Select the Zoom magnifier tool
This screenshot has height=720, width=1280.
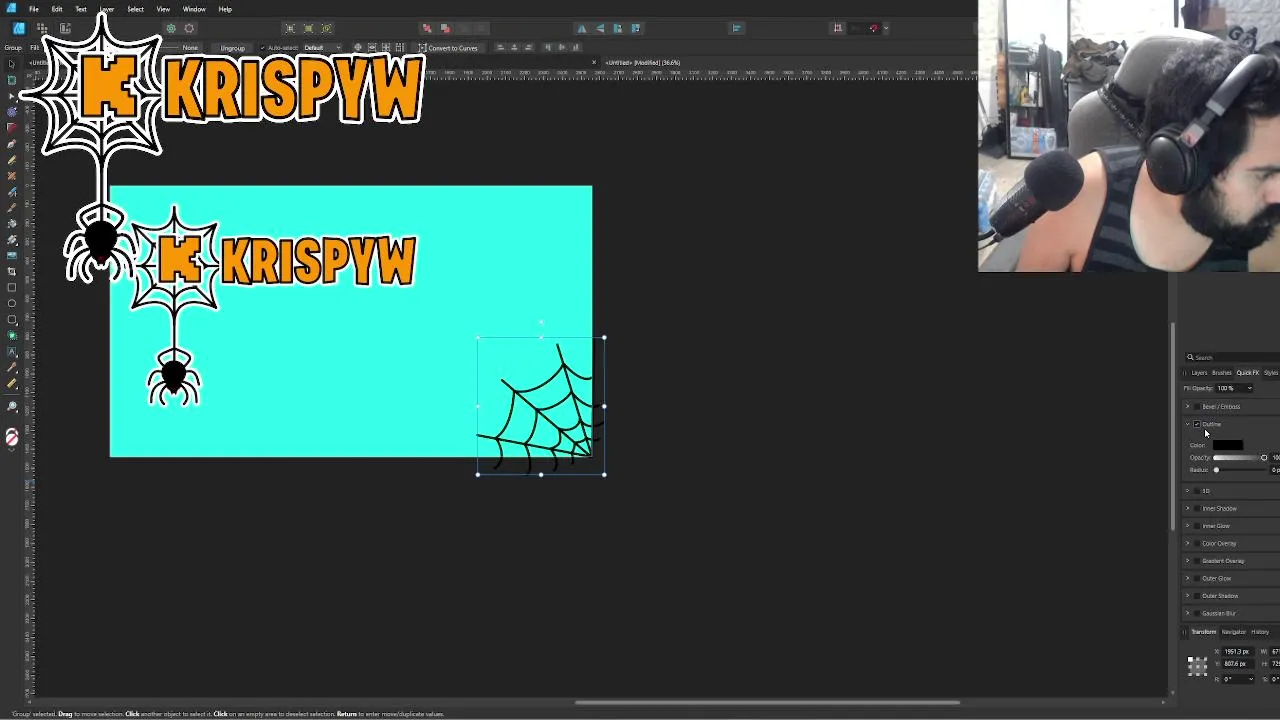(x=12, y=407)
